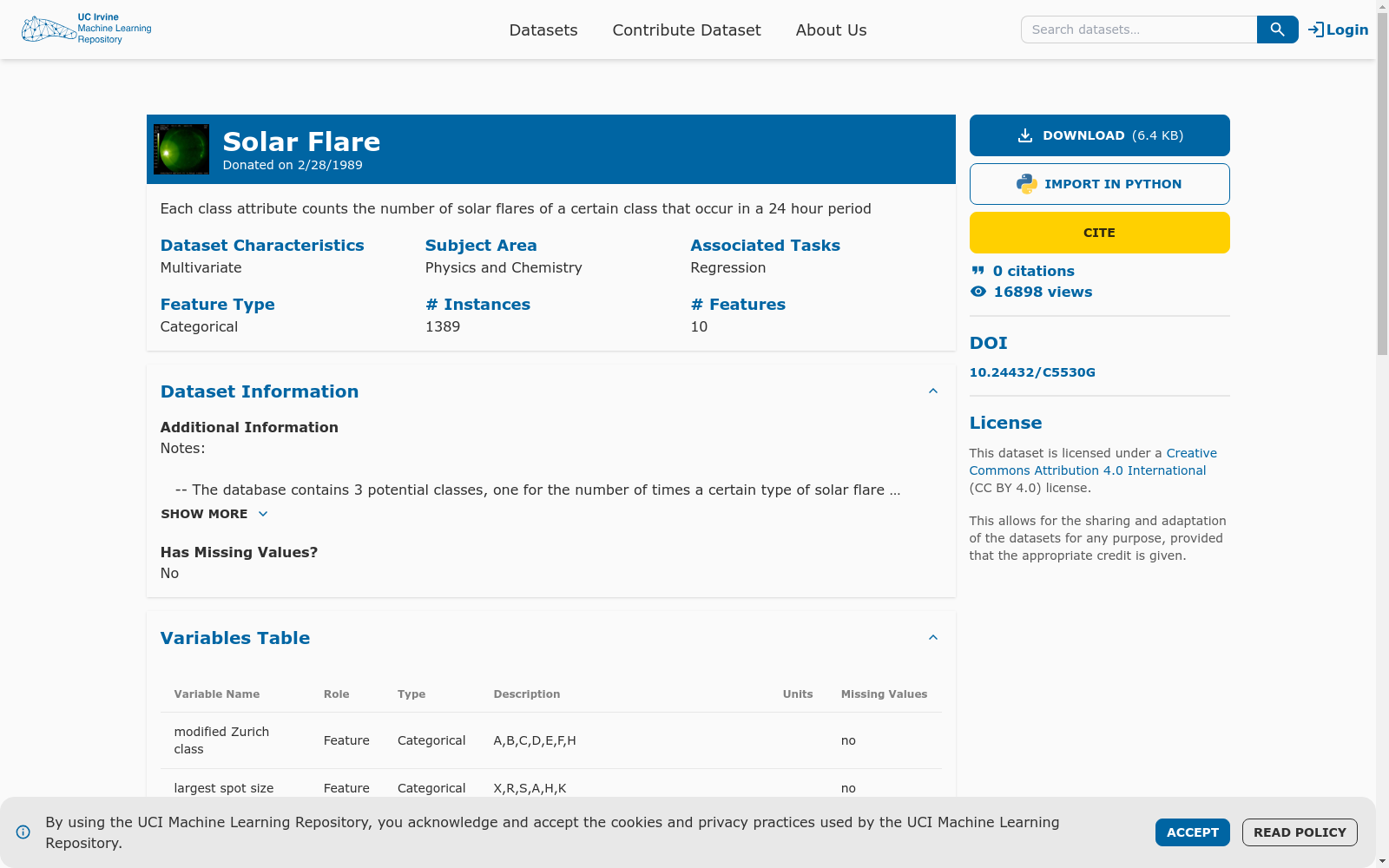Download the 6.4 KB dataset

pyautogui.click(x=1100, y=135)
